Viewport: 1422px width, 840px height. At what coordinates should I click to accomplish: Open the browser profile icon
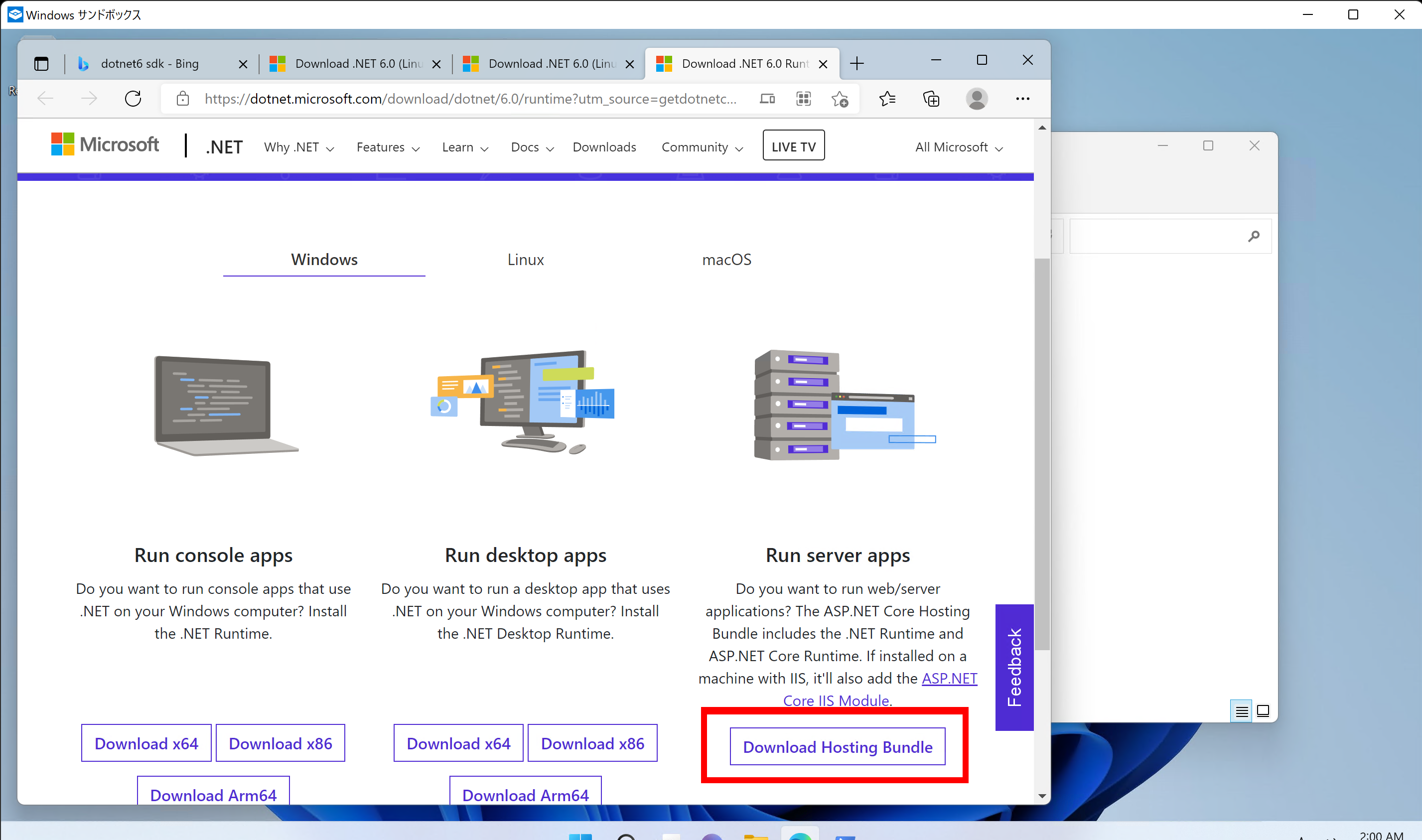point(978,99)
